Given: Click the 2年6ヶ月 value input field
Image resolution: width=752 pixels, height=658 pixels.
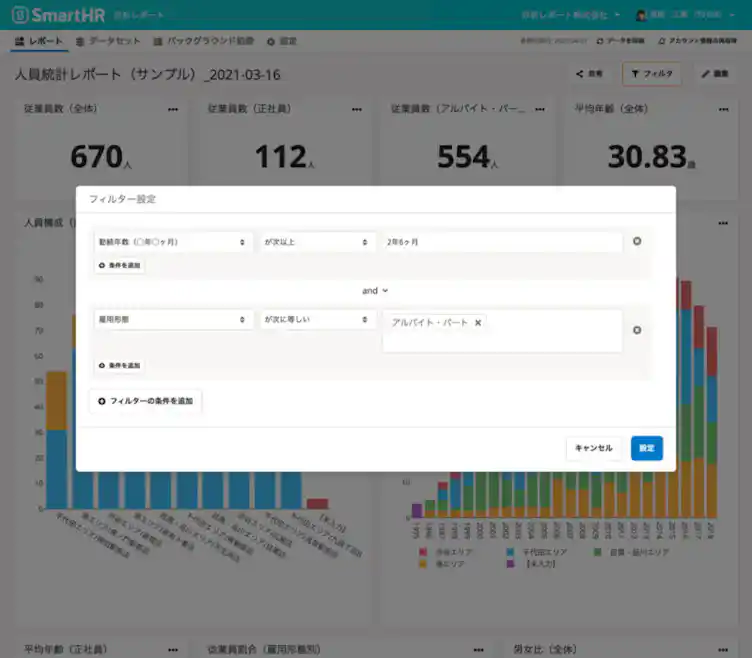Looking at the screenshot, I should click(x=502, y=242).
